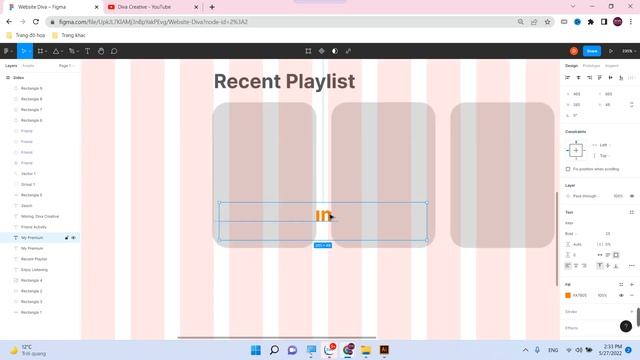
Task: Select the Recent Playlist layer
Action: click(x=34, y=259)
